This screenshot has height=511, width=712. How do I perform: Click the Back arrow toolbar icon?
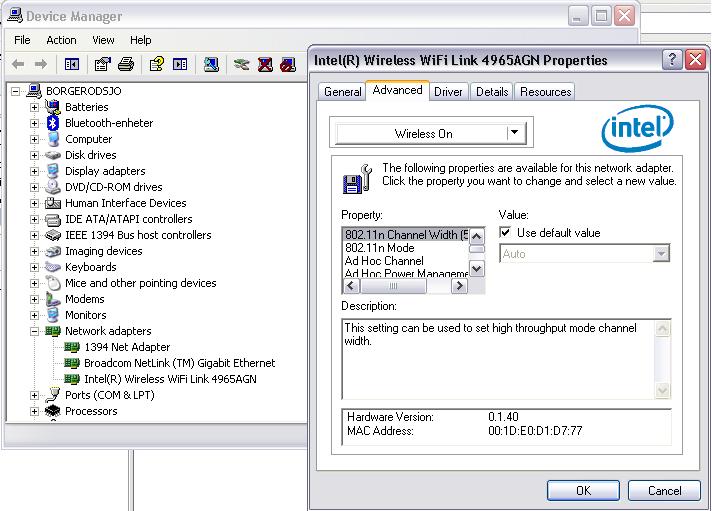click(x=18, y=64)
